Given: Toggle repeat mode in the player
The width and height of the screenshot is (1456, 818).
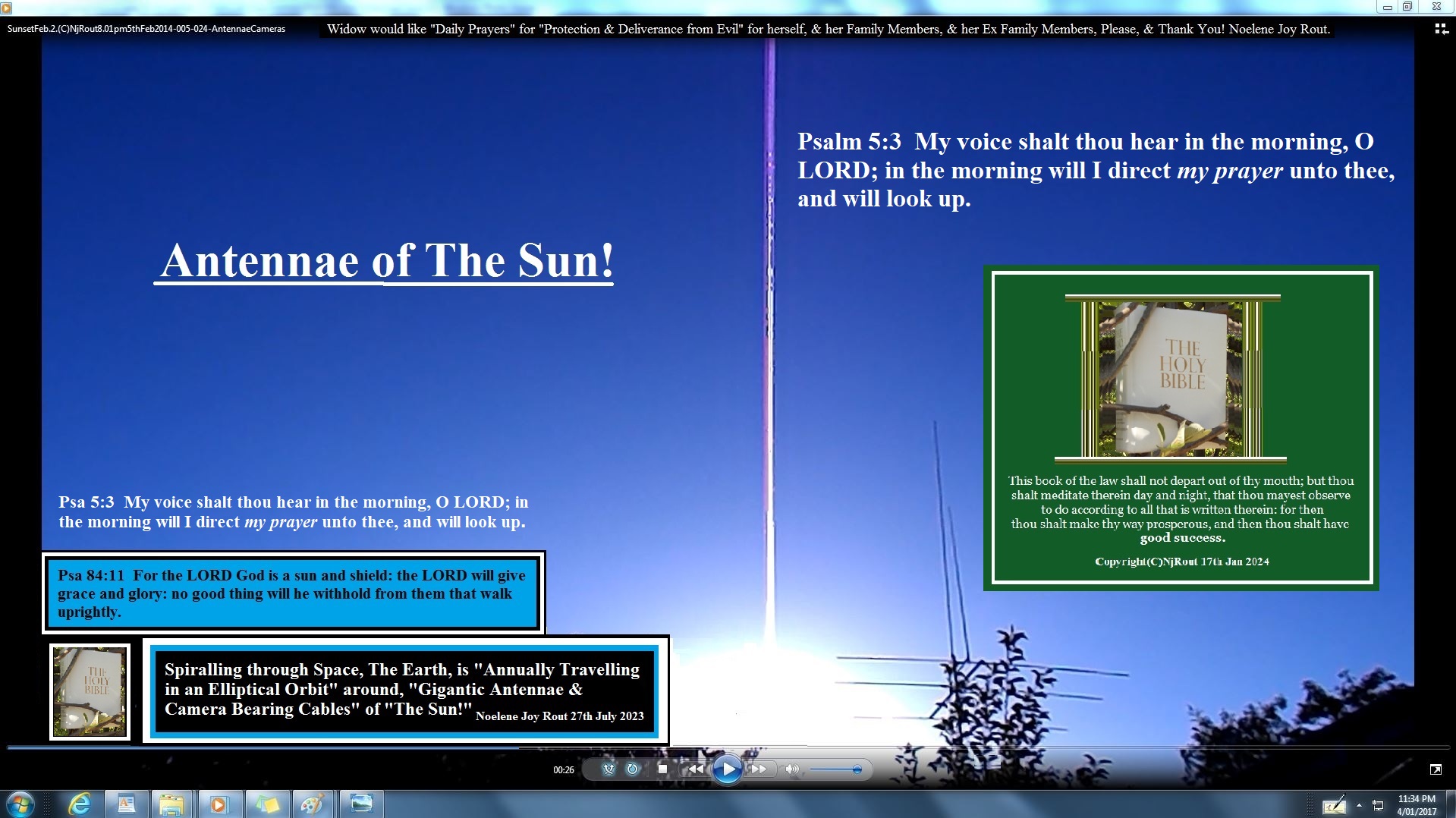Looking at the screenshot, I should pos(633,769).
